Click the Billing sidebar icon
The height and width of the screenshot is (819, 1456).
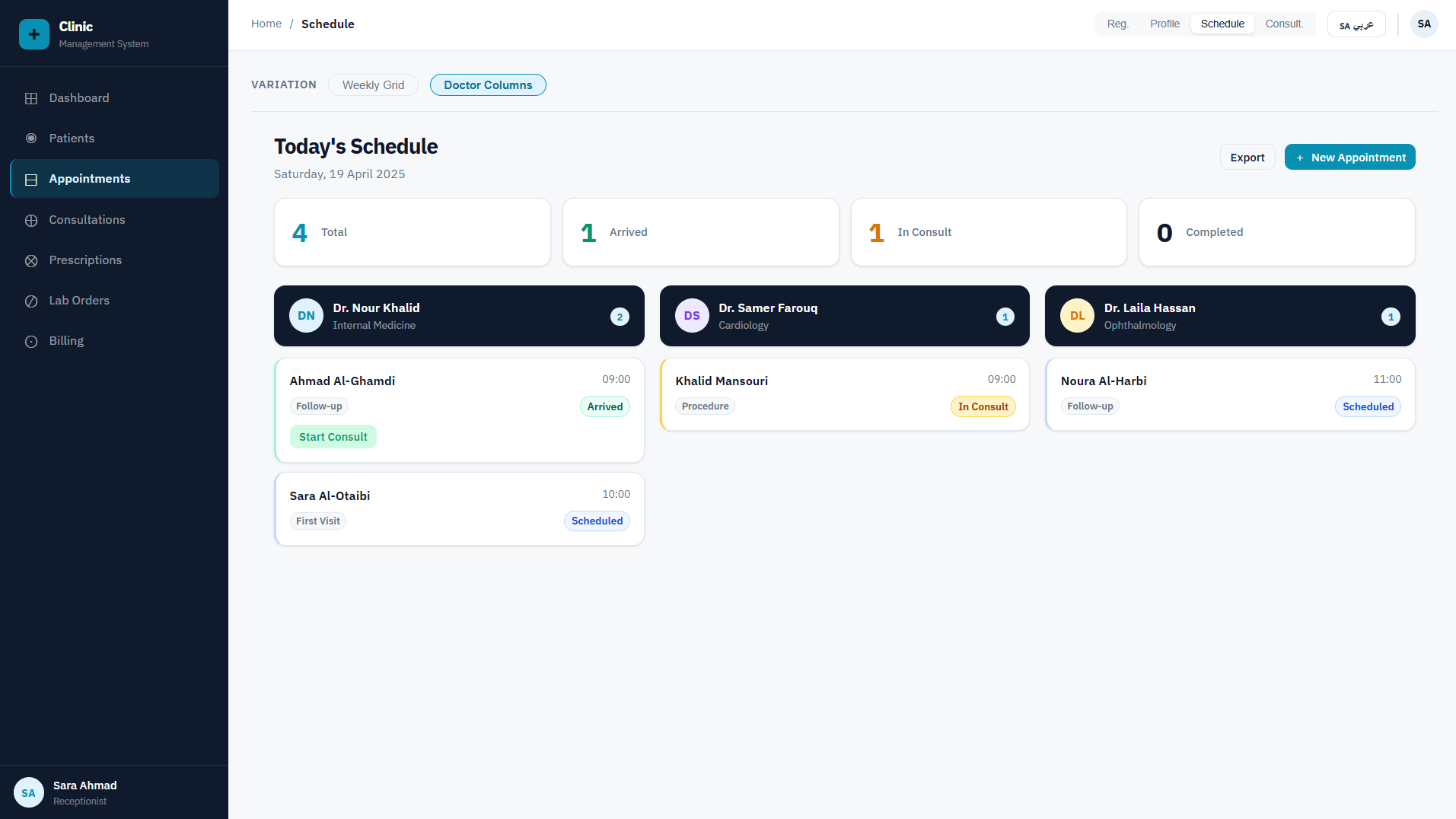pos(31,341)
